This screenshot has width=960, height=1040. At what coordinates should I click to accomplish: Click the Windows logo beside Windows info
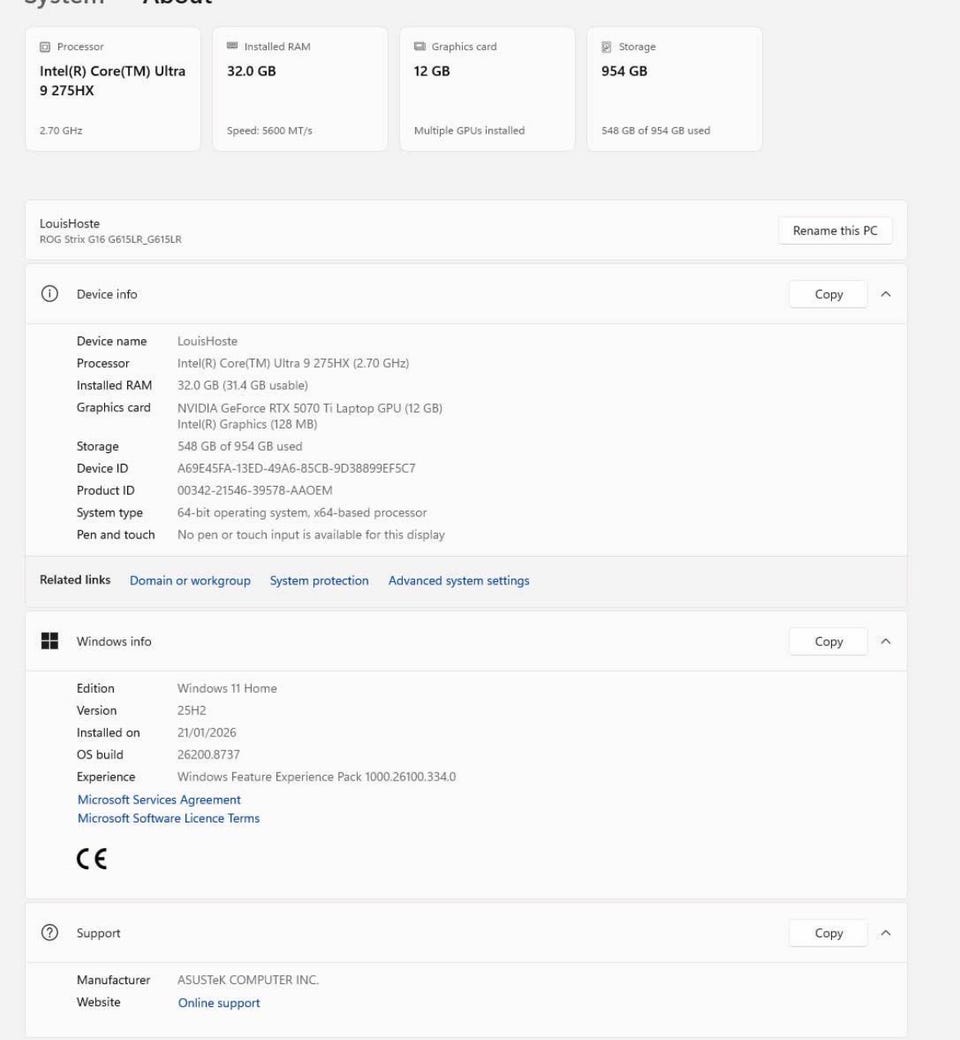(50, 641)
